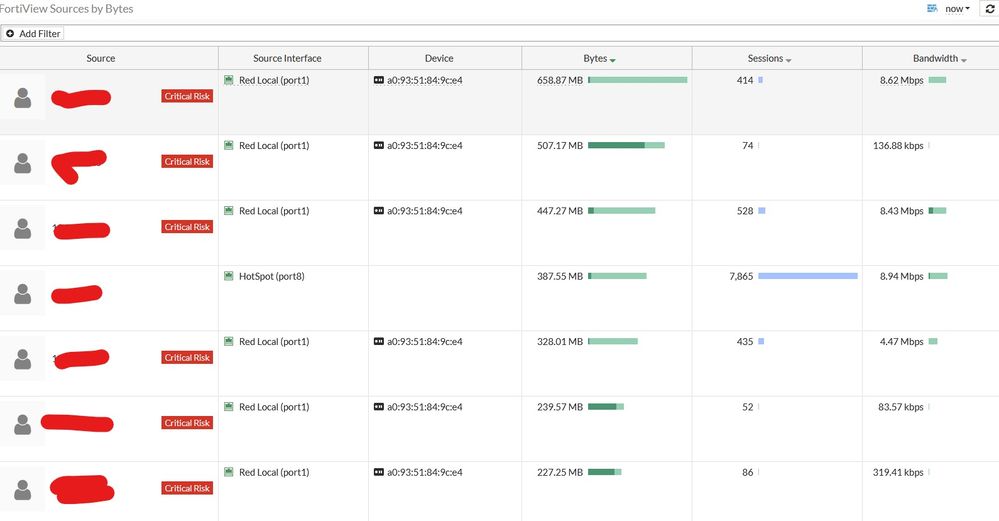999x521 pixels.
Task: Click Critical Risk badge in 658.87 MB row
Action: point(187,96)
